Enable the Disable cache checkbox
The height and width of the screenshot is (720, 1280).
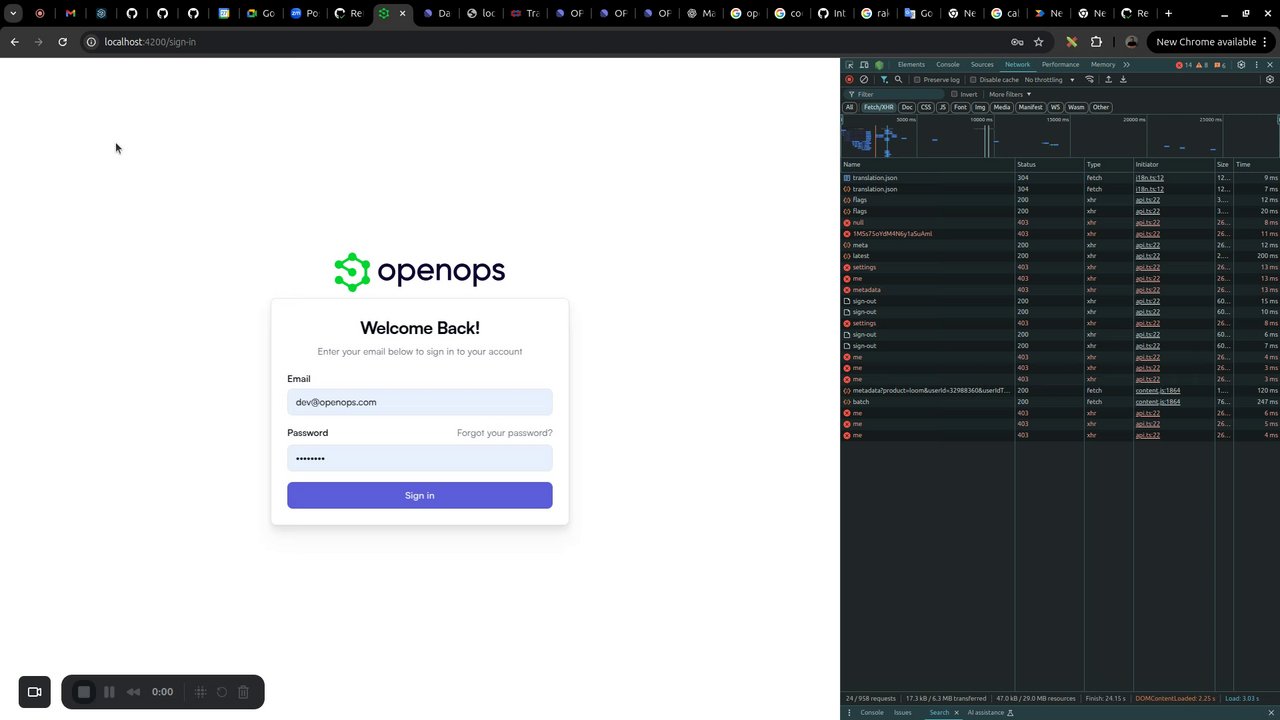(973, 79)
